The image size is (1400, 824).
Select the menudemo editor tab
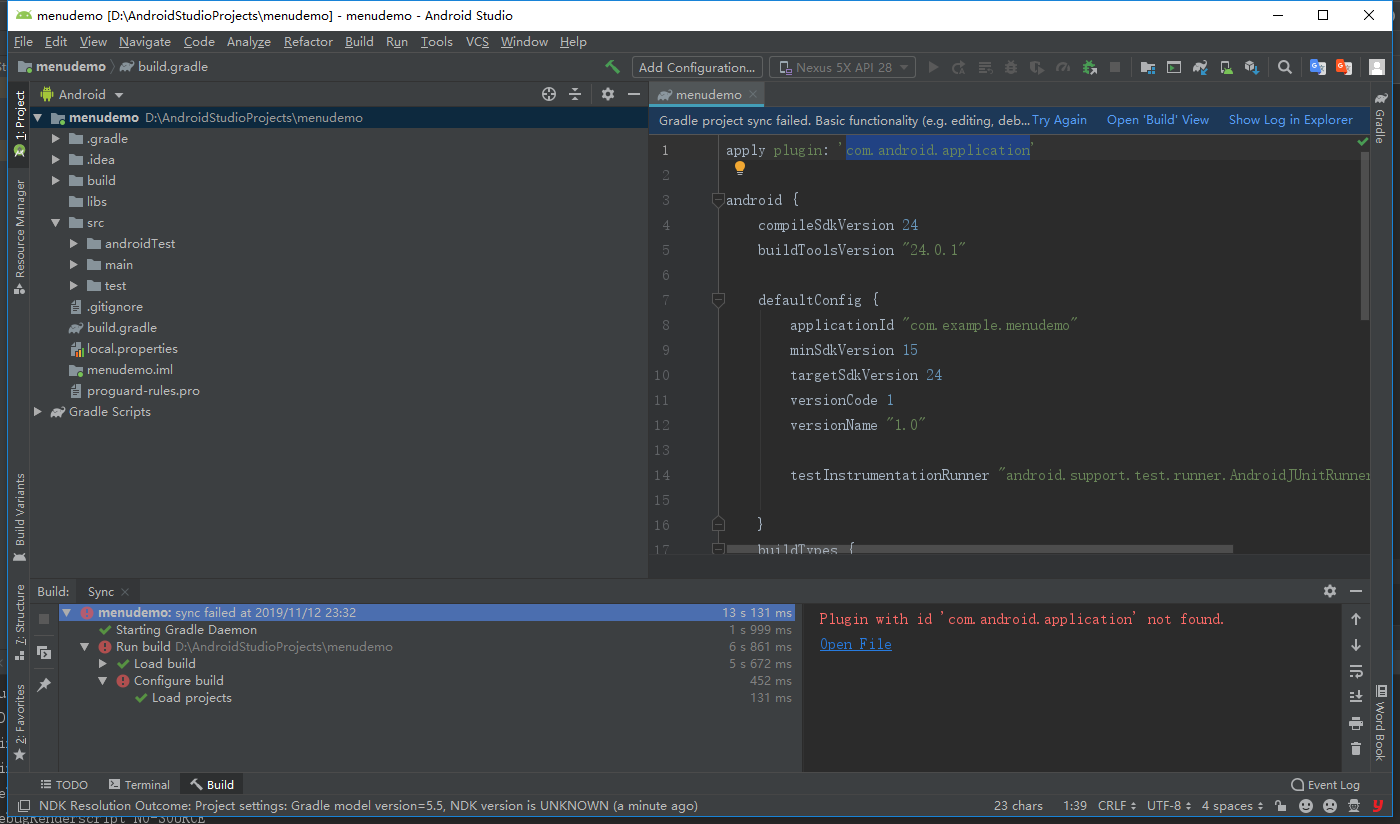(x=707, y=94)
